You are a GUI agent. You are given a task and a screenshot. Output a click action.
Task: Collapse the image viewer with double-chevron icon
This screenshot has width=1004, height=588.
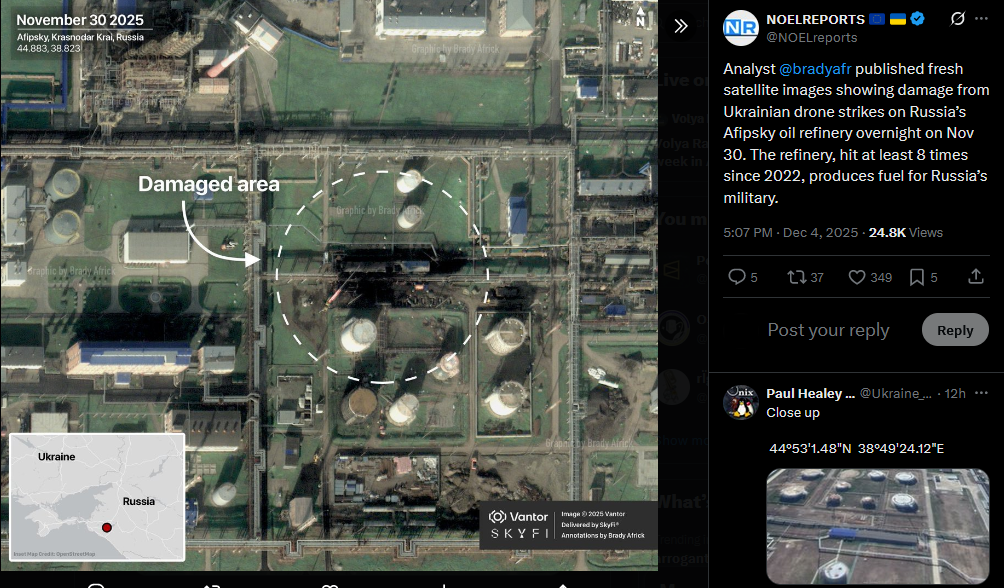coord(681,26)
